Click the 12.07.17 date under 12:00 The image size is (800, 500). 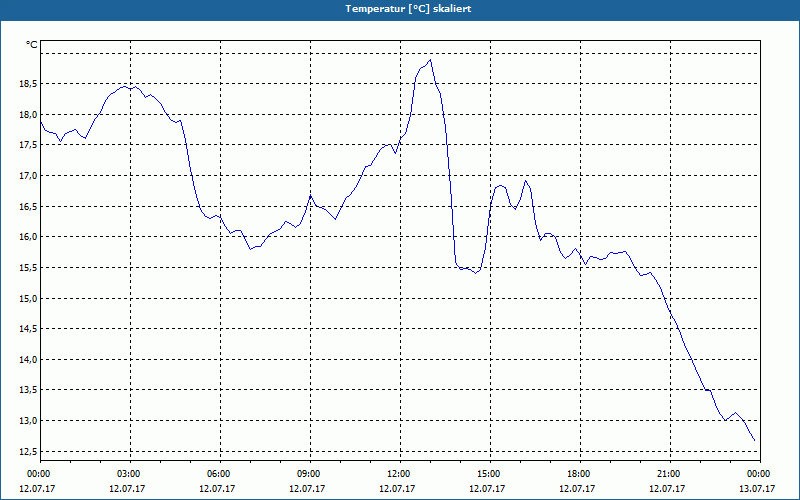(397, 489)
